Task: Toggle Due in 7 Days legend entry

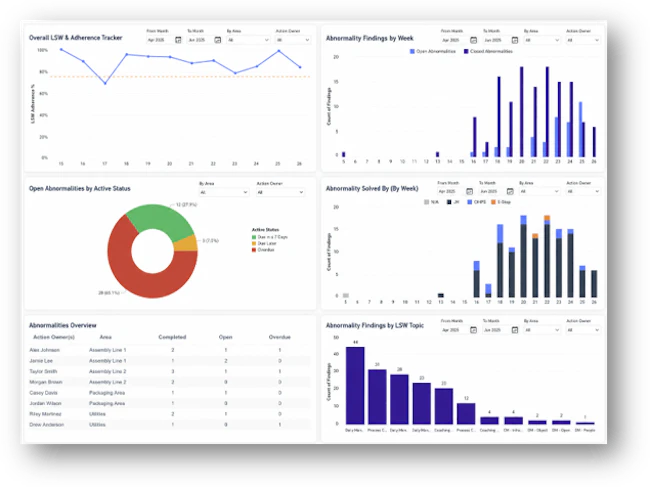Action: pos(269,237)
